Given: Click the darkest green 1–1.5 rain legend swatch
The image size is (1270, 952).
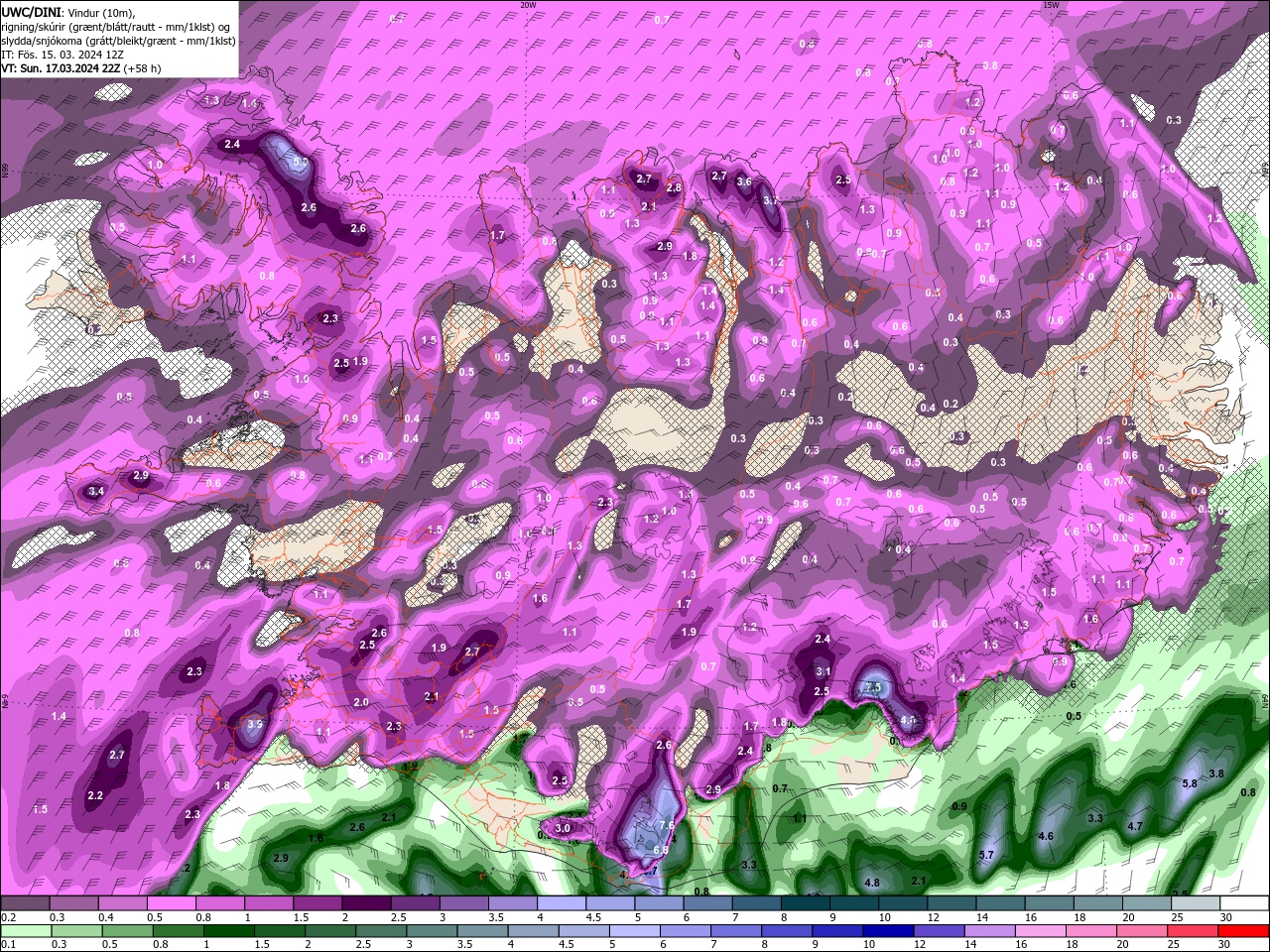Looking at the screenshot, I should (x=228, y=931).
